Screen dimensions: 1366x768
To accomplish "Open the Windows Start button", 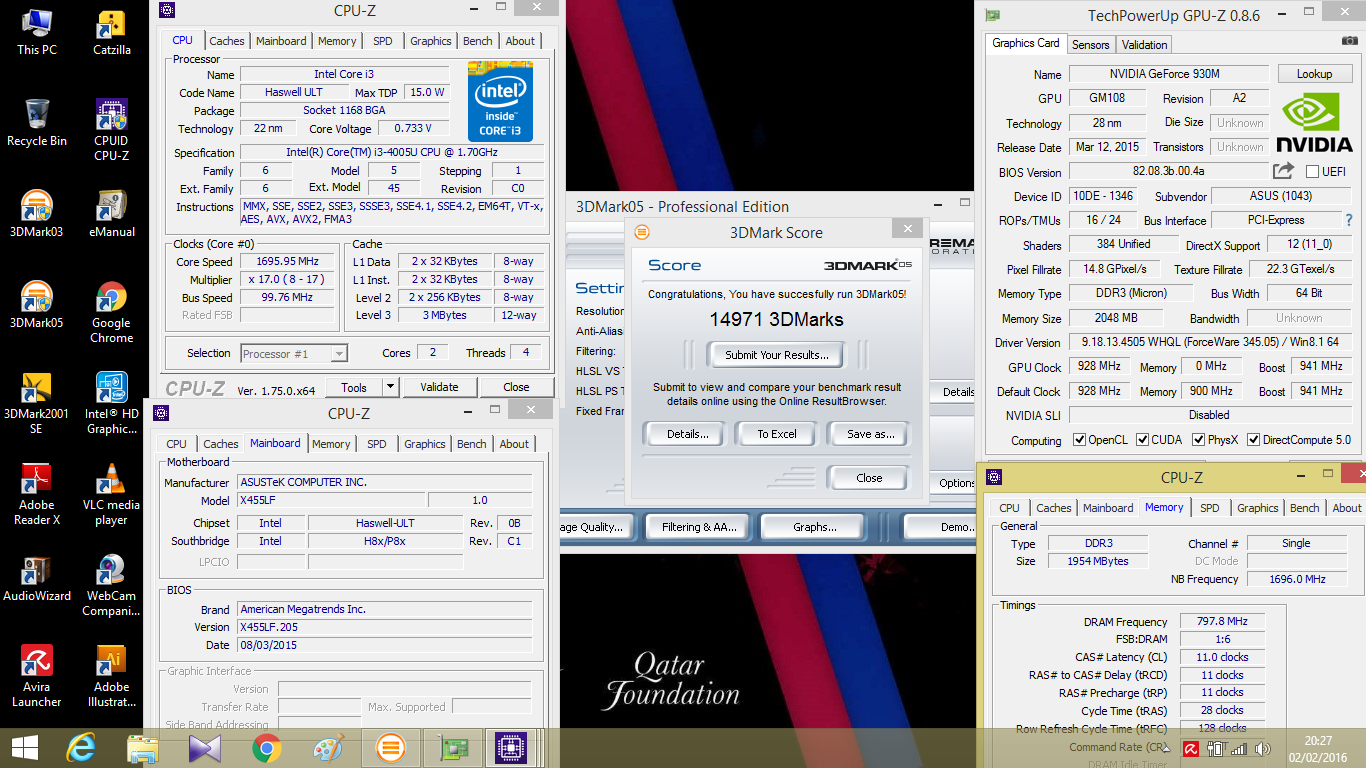I will [25, 747].
